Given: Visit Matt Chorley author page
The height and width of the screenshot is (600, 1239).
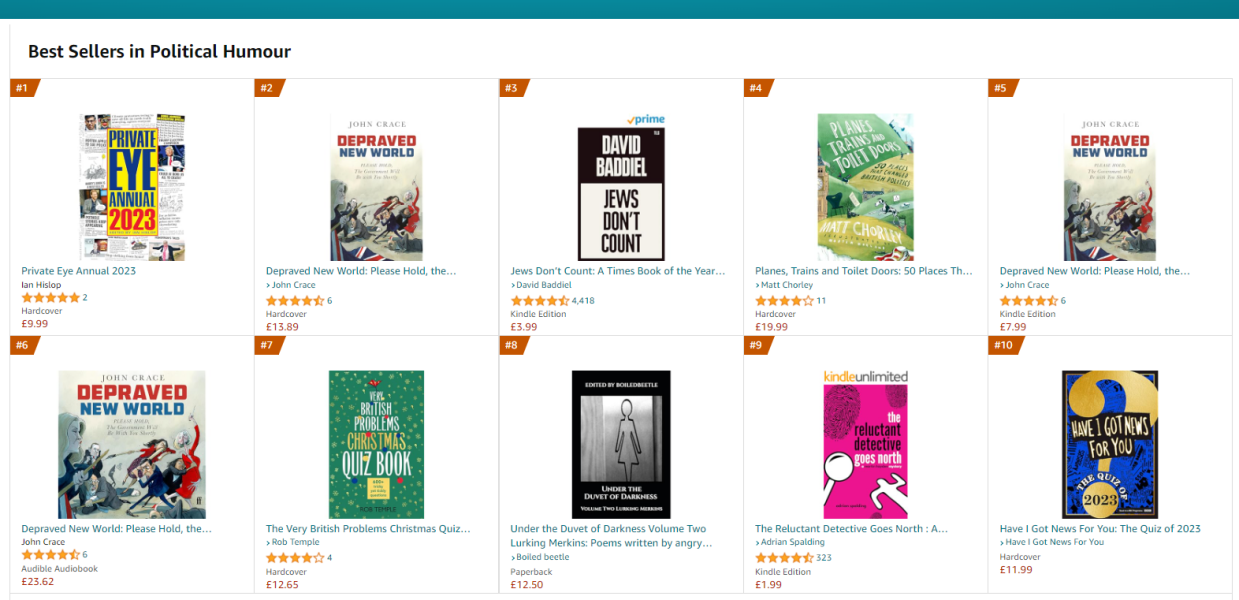Looking at the screenshot, I should coord(787,285).
